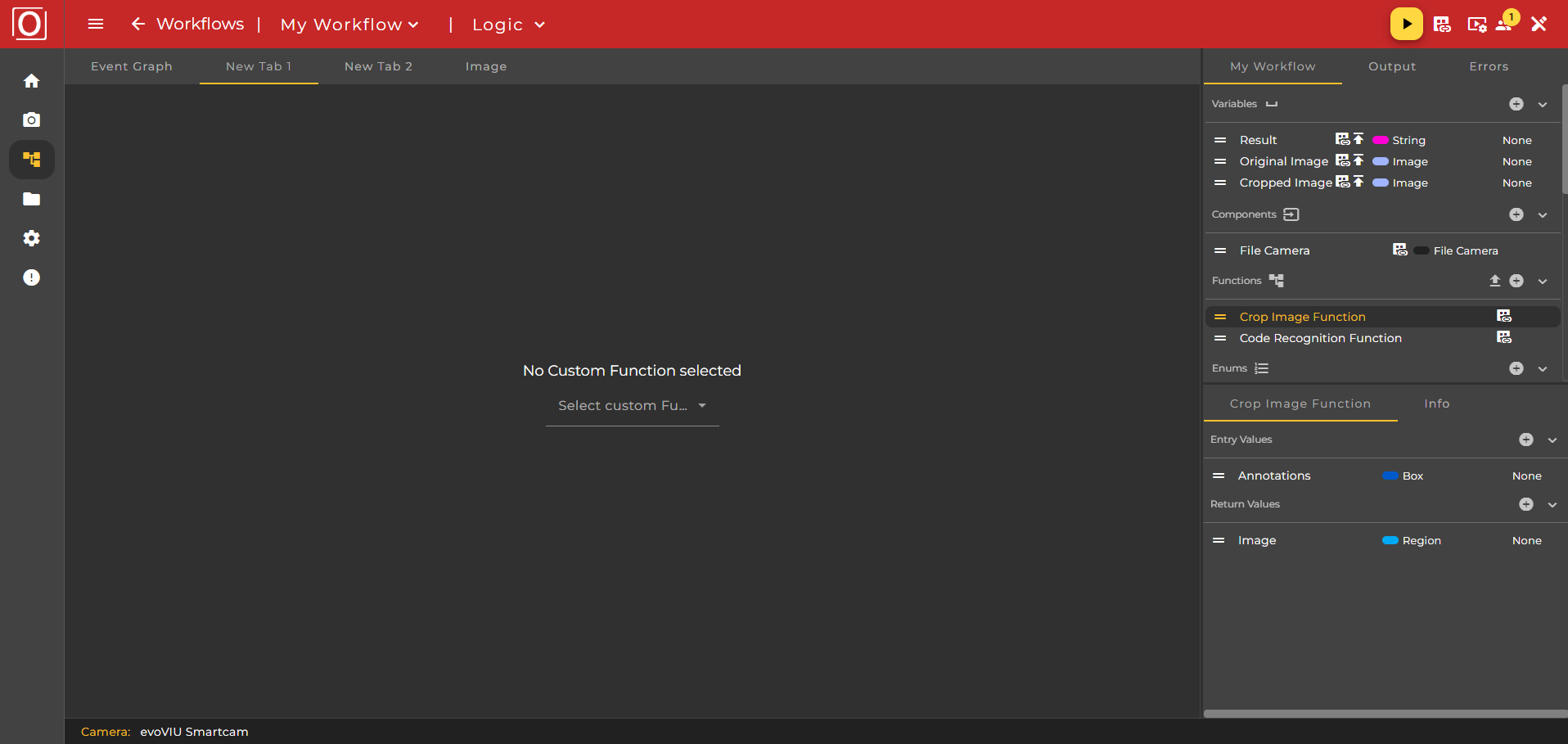Click the video monitoring settings icon
This screenshot has width=1568, height=744.
(x=1477, y=25)
